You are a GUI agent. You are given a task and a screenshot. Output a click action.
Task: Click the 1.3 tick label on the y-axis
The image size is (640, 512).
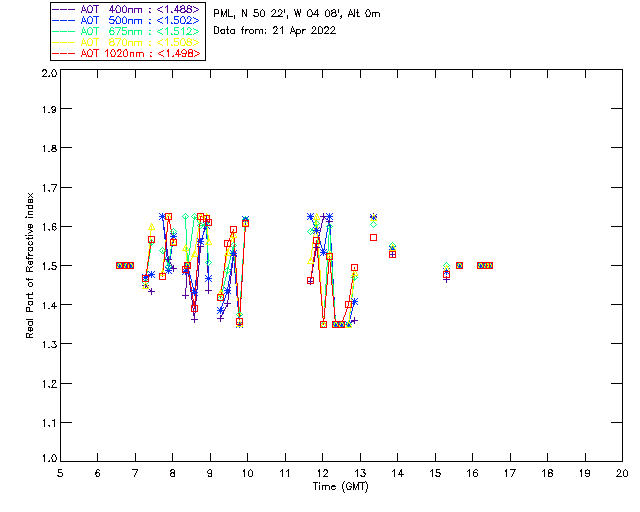pyautogui.click(x=48, y=344)
